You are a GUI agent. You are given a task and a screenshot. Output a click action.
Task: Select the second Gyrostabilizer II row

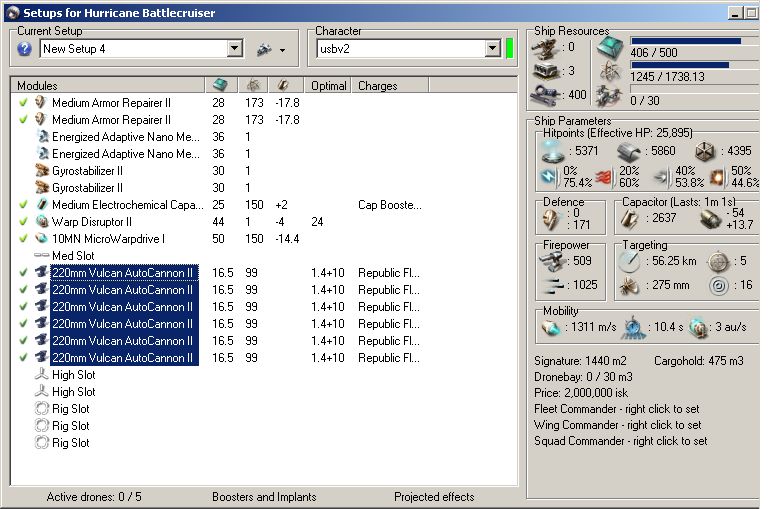click(264, 188)
